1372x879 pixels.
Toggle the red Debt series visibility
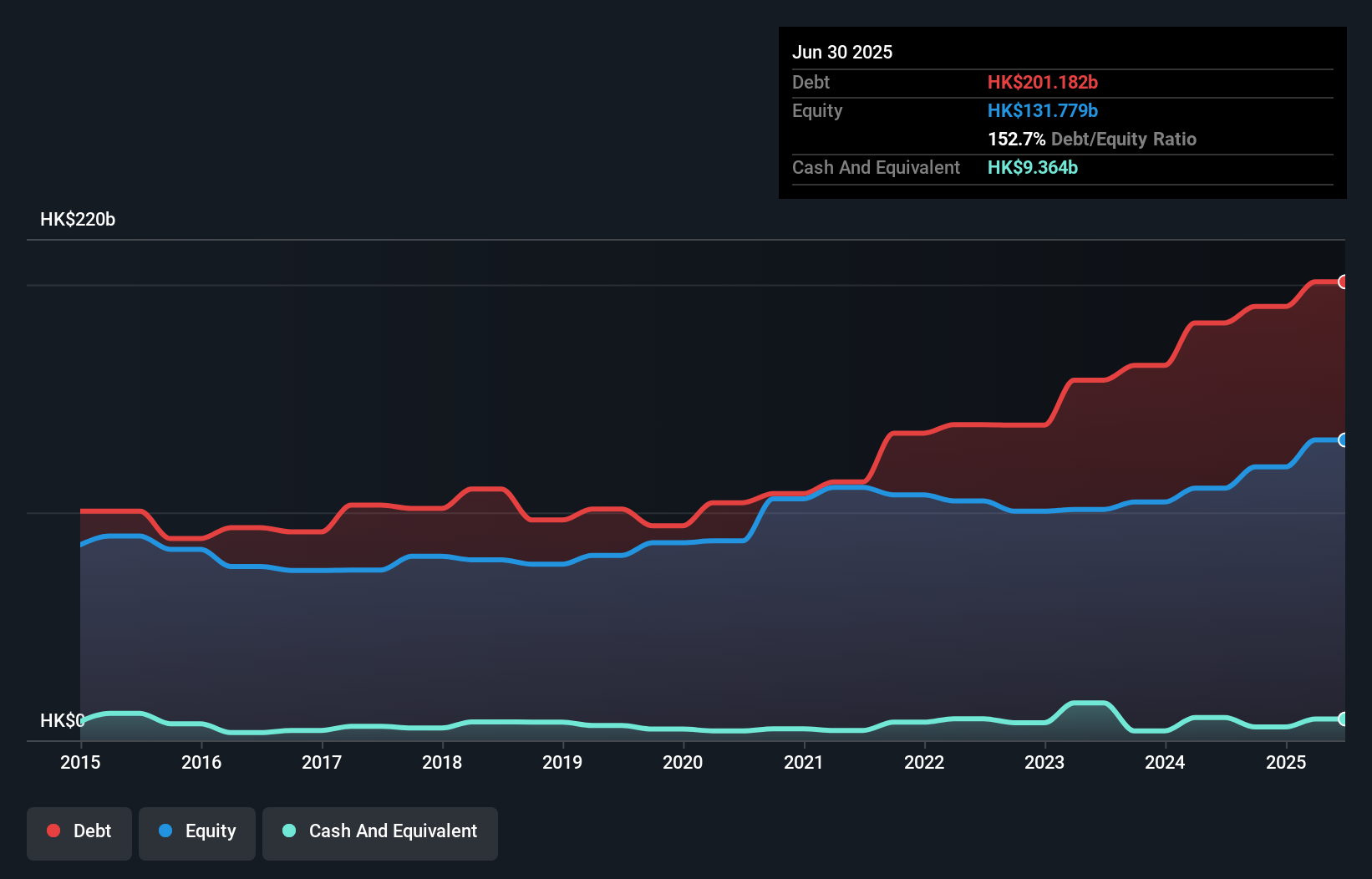tap(79, 832)
